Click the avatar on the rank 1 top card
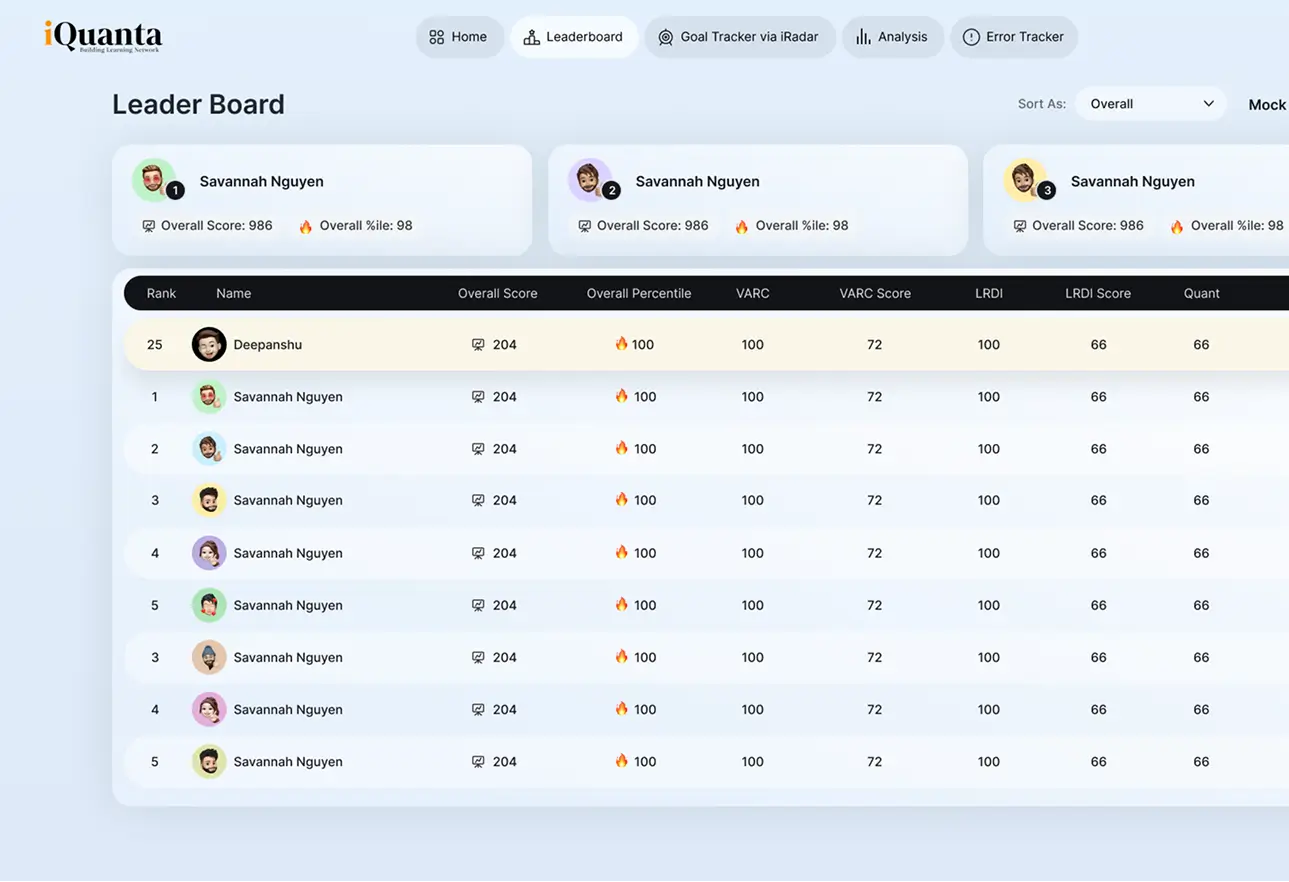1289x882 pixels. 154,180
